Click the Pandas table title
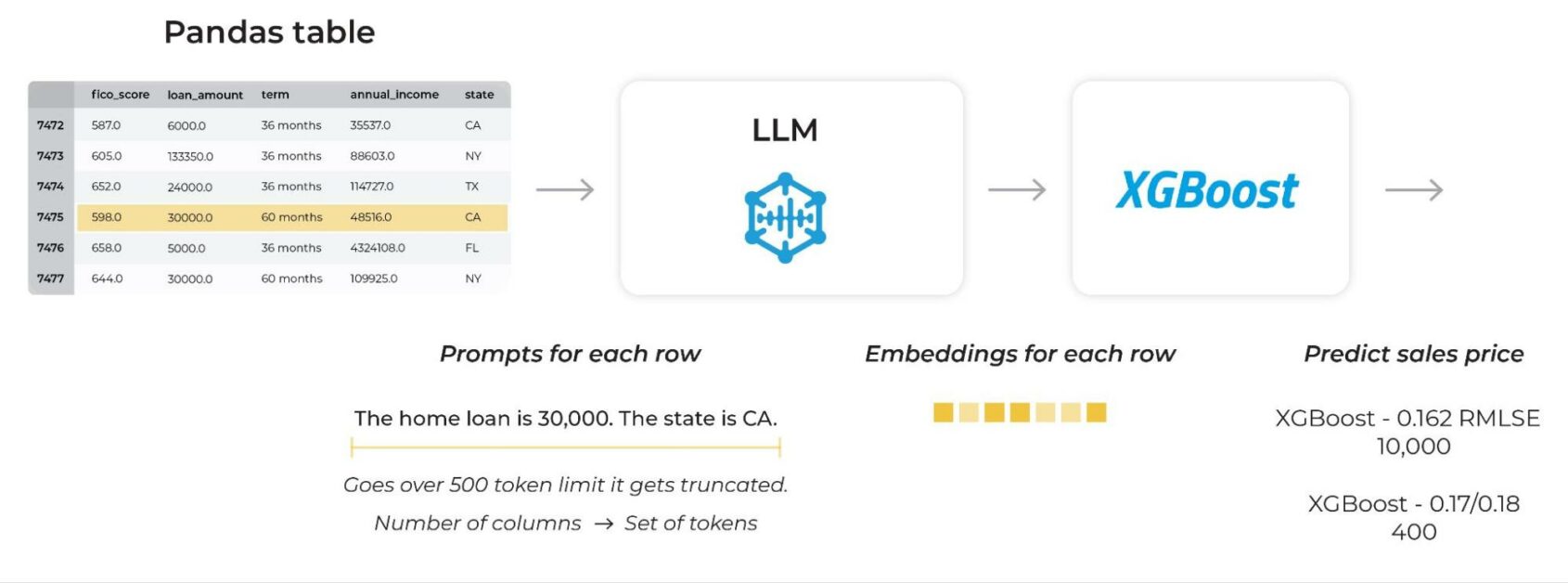1568x583 pixels. click(269, 32)
